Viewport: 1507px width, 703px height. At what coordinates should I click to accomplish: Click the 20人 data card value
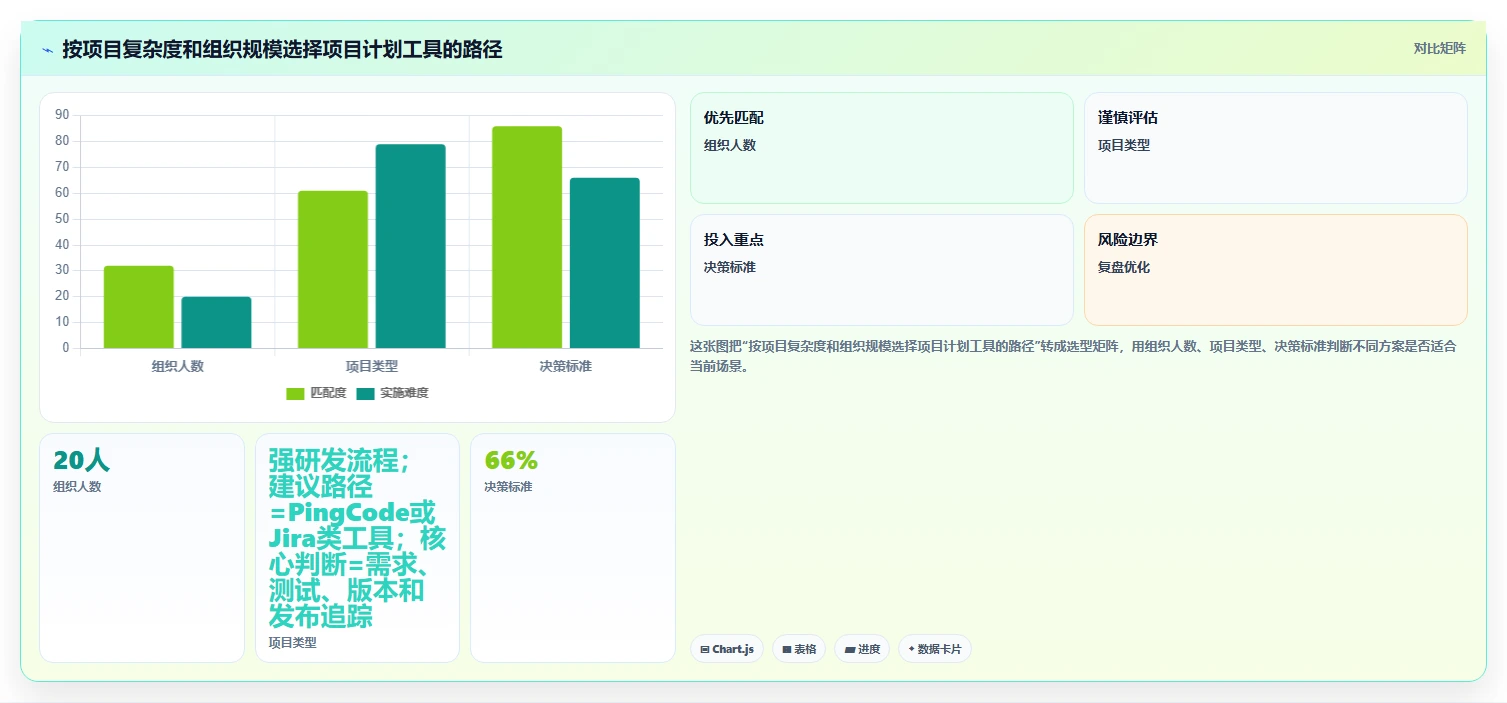[x=81, y=460]
